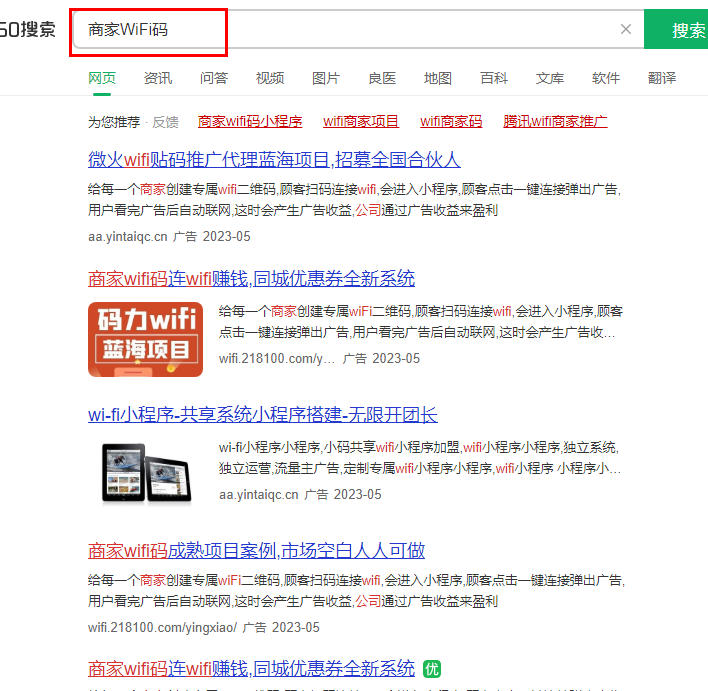Click the green 优 badge icon
The image size is (708, 691).
[432, 669]
